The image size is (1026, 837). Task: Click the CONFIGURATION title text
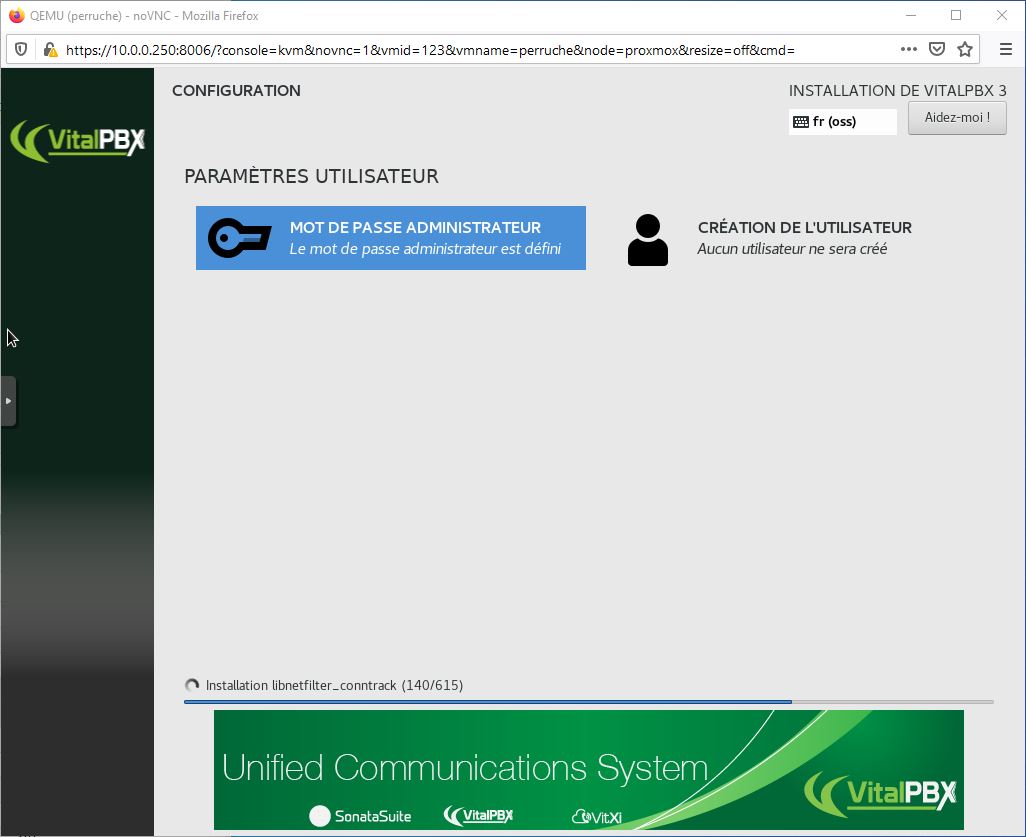236,90
